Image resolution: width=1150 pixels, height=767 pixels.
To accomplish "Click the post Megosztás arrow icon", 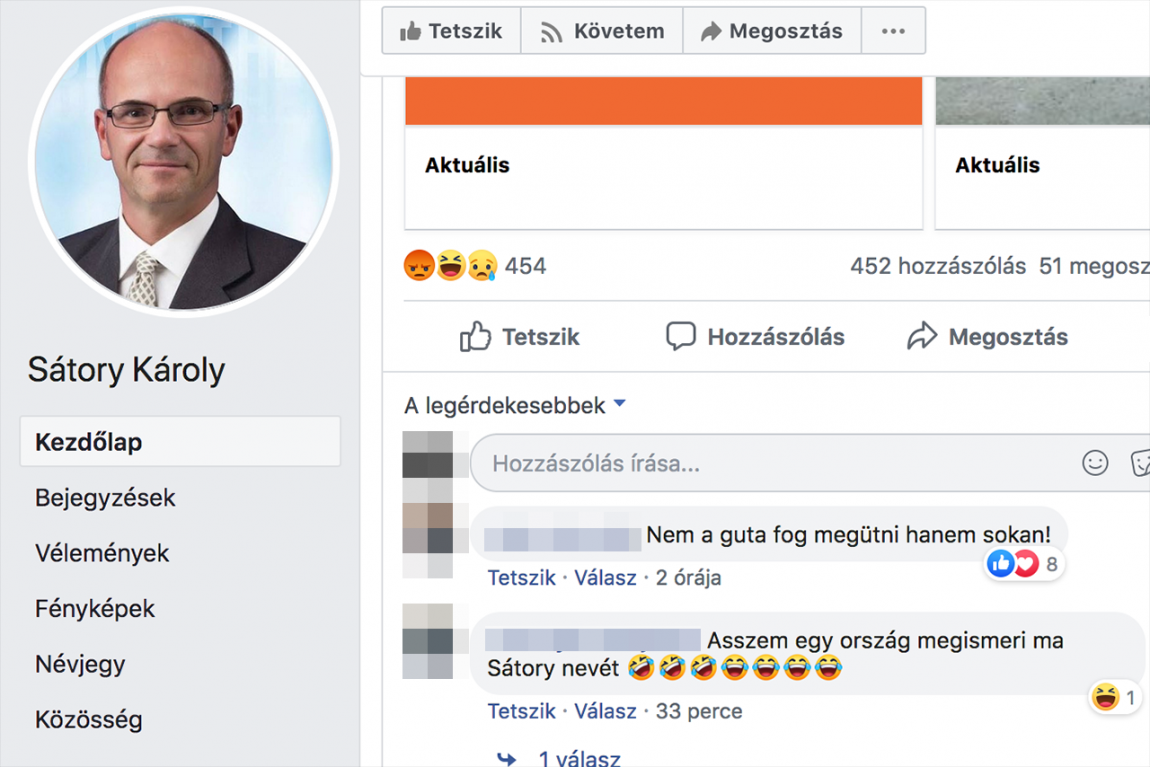I will (x=922, y=337).
